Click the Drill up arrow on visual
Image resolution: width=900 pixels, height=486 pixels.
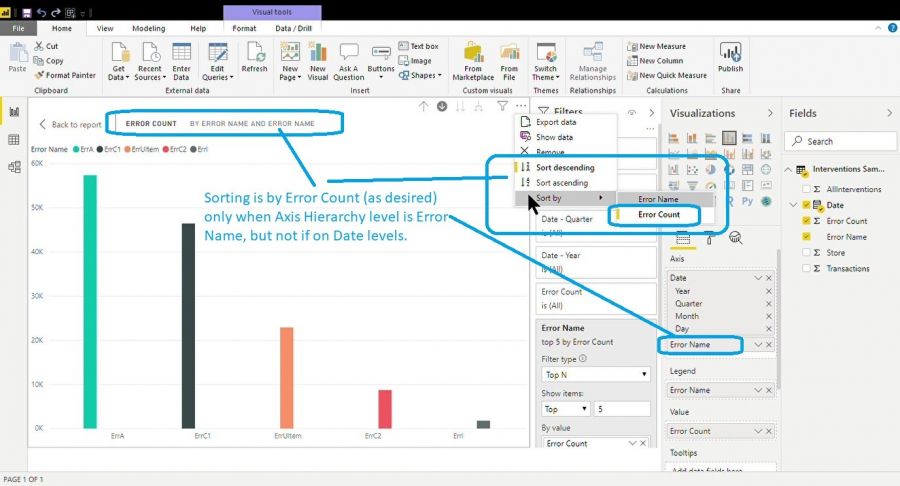424,106
